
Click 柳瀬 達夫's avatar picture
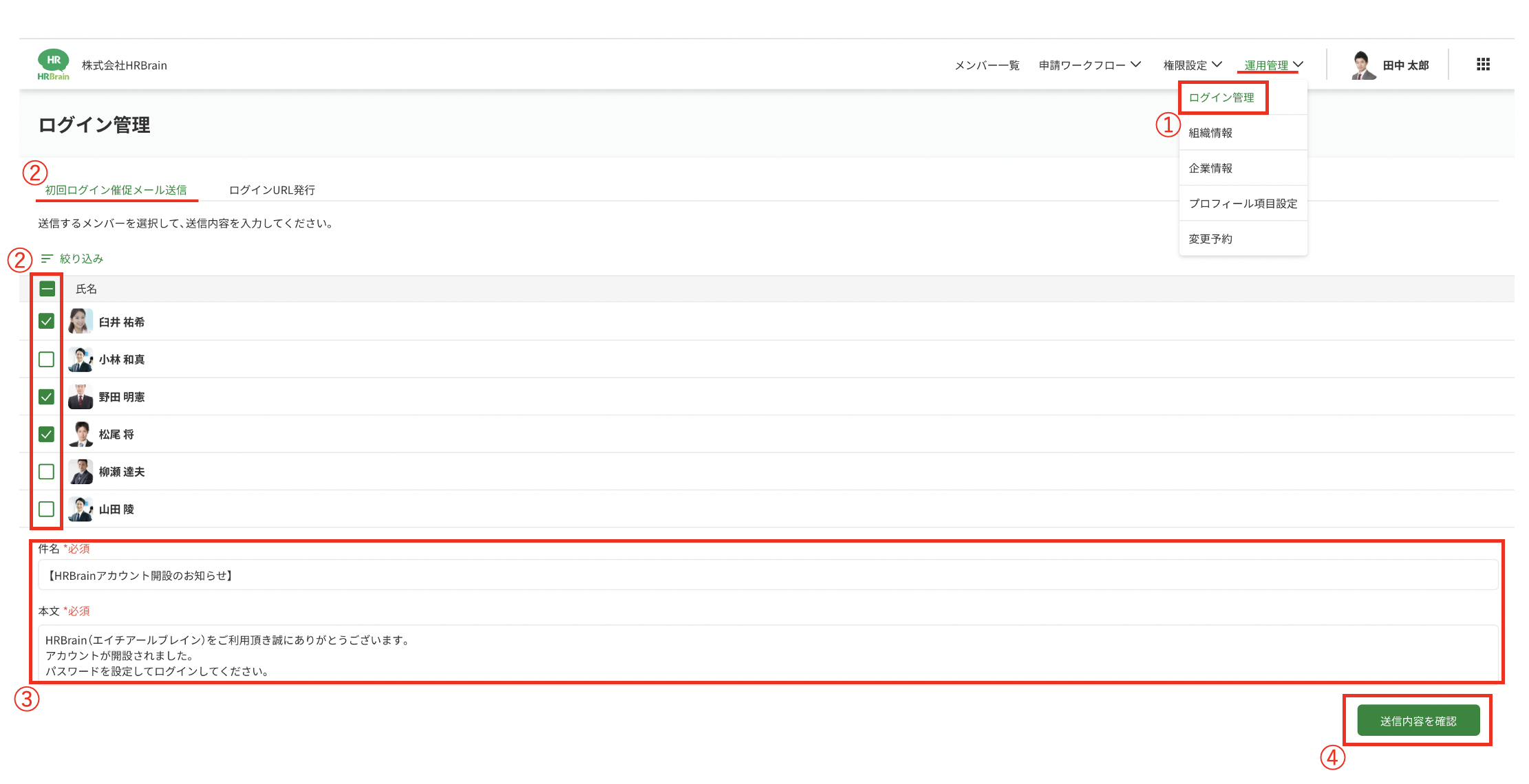coord(81,472)
